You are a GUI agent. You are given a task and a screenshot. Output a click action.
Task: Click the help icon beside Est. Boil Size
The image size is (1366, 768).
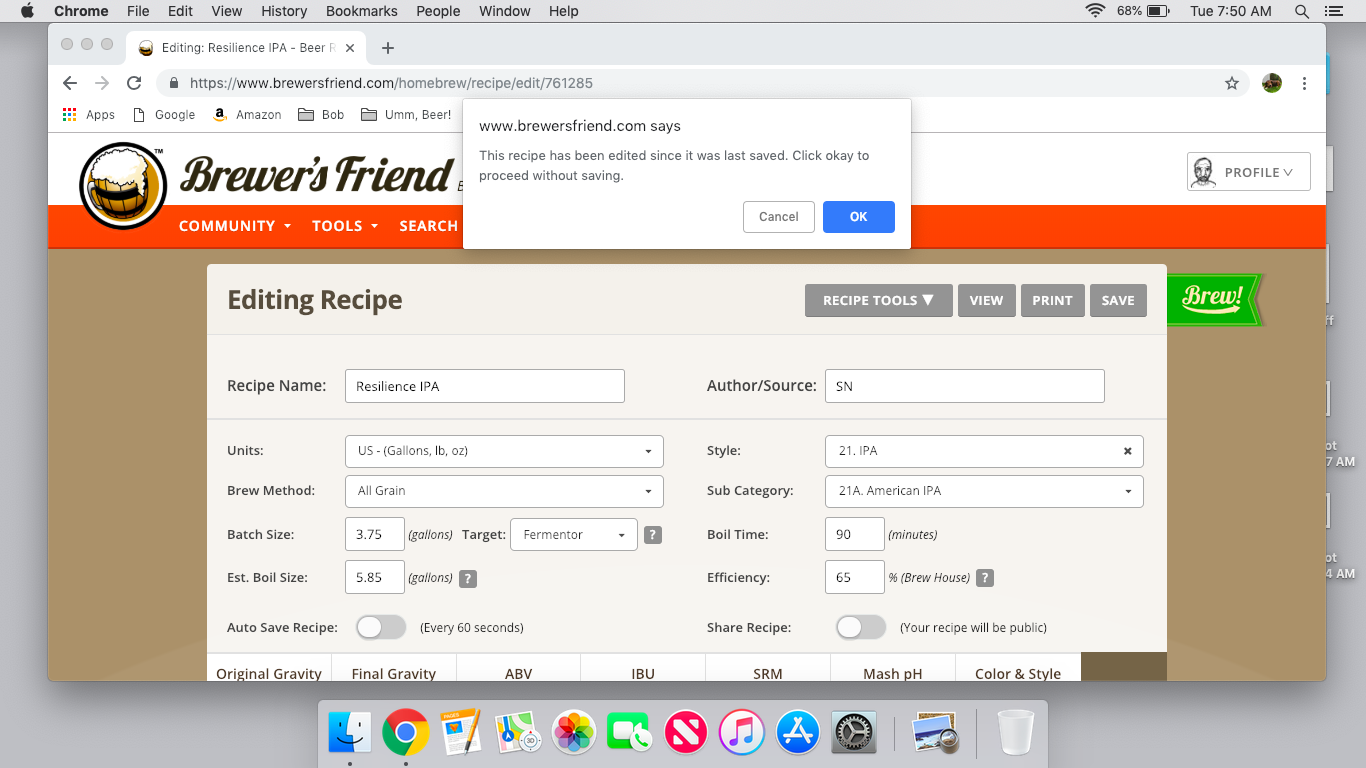[467, 578]
